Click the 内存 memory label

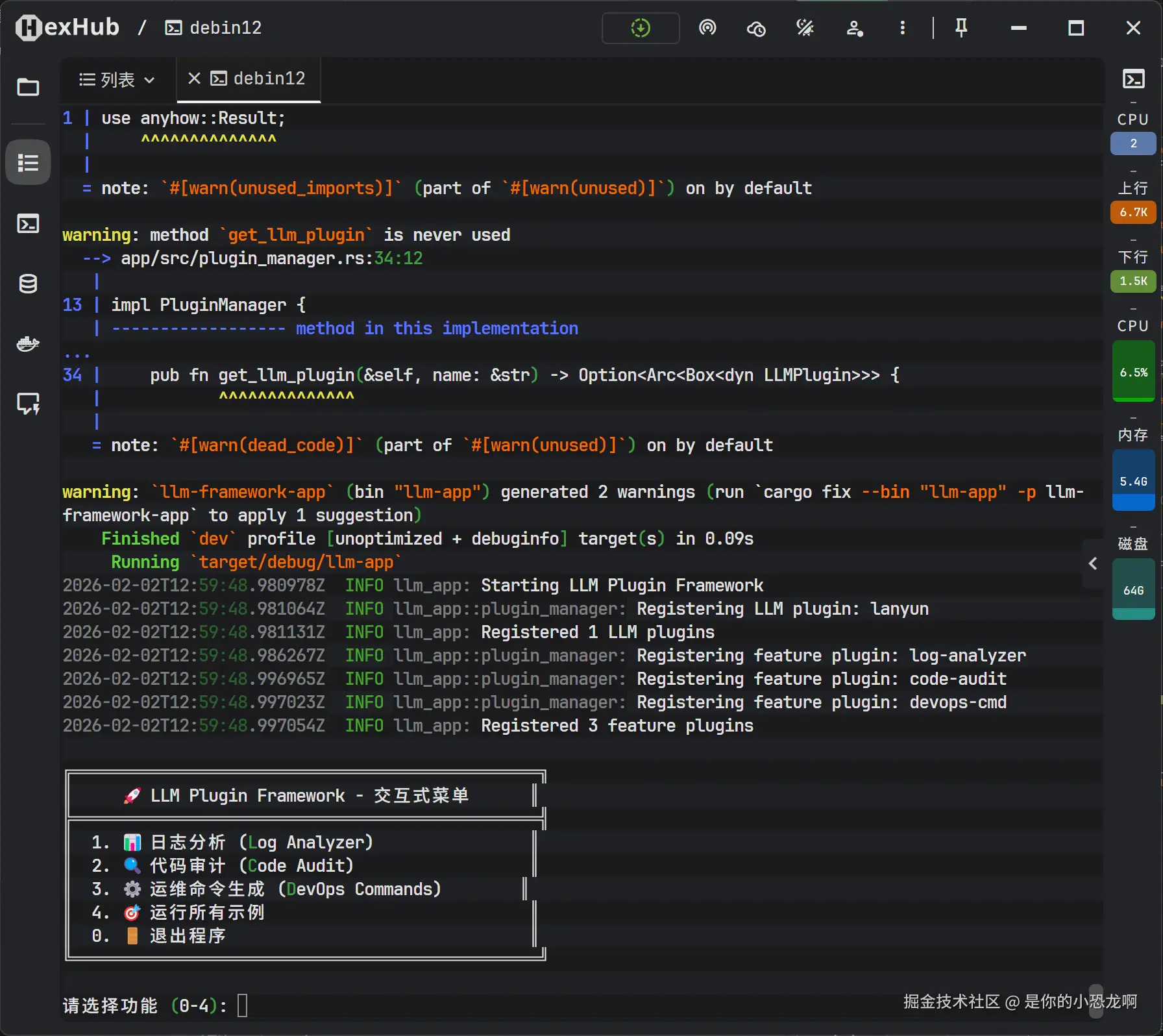(1133, 434)
